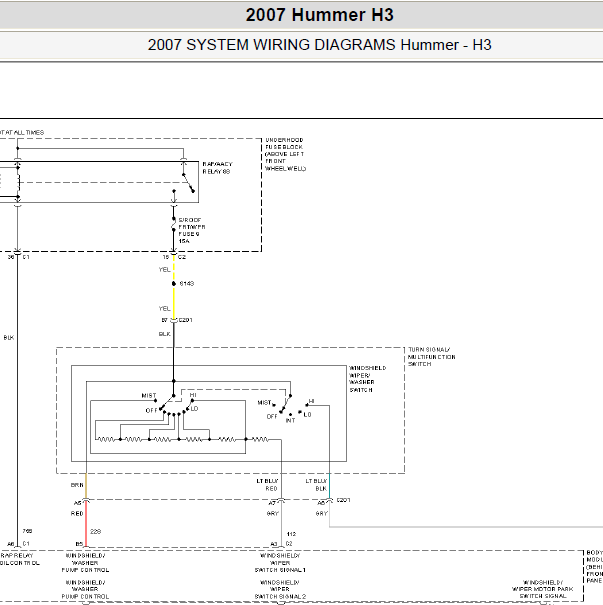Select the 'BLK' label on the far-left wire
The height and width of the screenshot is (605, 603).
point(9,338)
